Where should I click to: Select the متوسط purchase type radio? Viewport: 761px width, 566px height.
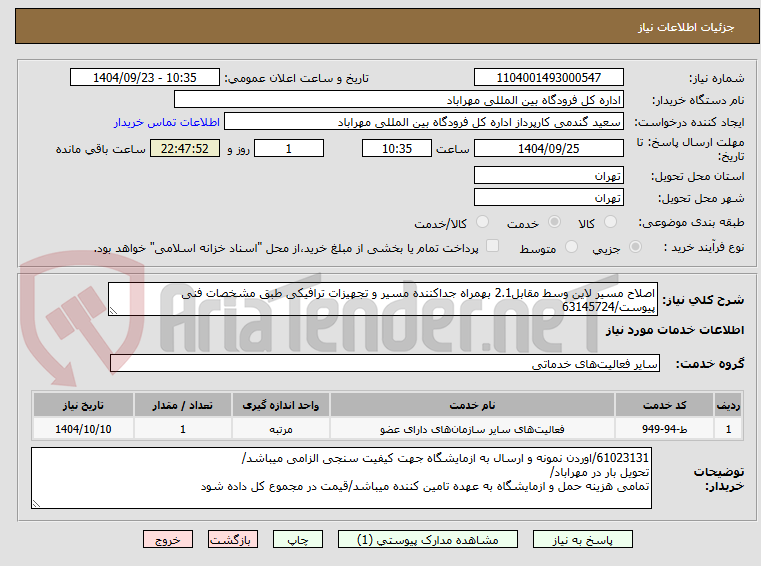[571, 247]
